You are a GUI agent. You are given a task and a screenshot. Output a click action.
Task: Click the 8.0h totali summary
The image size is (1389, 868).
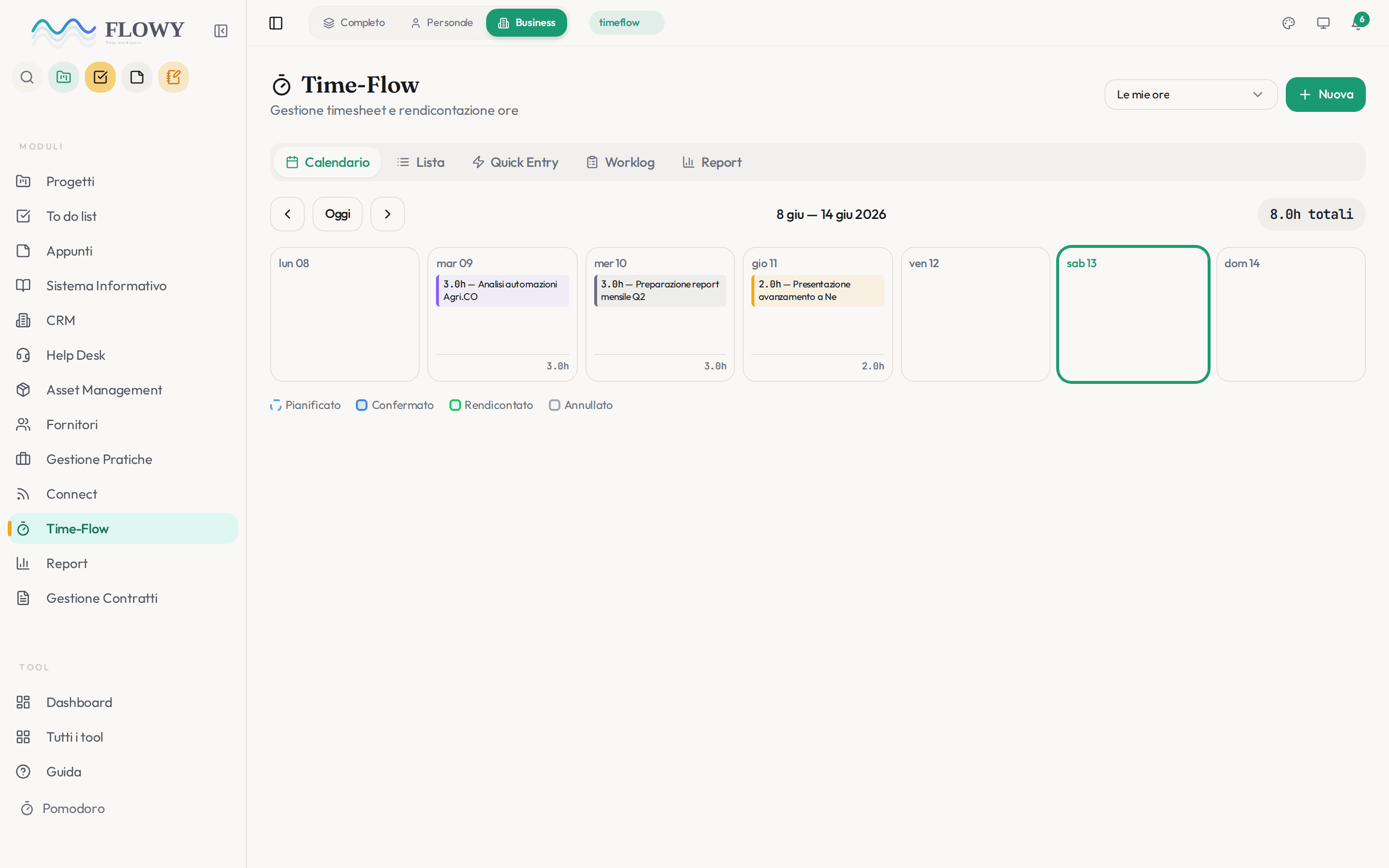pos(1311,214)
